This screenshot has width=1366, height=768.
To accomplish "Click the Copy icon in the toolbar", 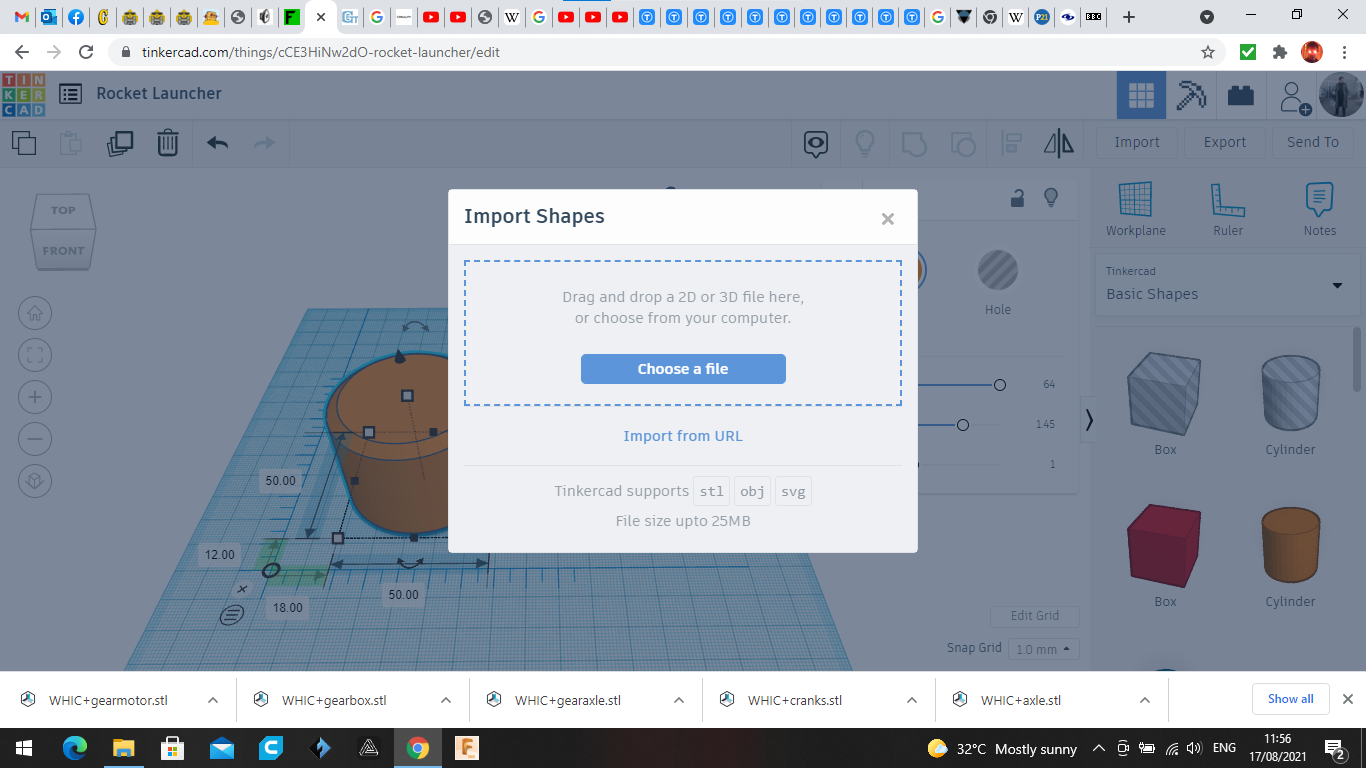I will (x=24, y=143).
